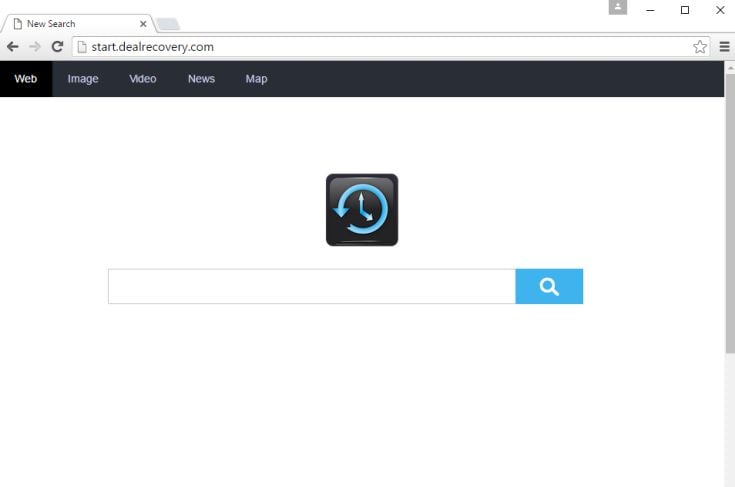Bookmark this page with the star icon
This screenshot has height=487, width=735.
click(x=699, y=46)
